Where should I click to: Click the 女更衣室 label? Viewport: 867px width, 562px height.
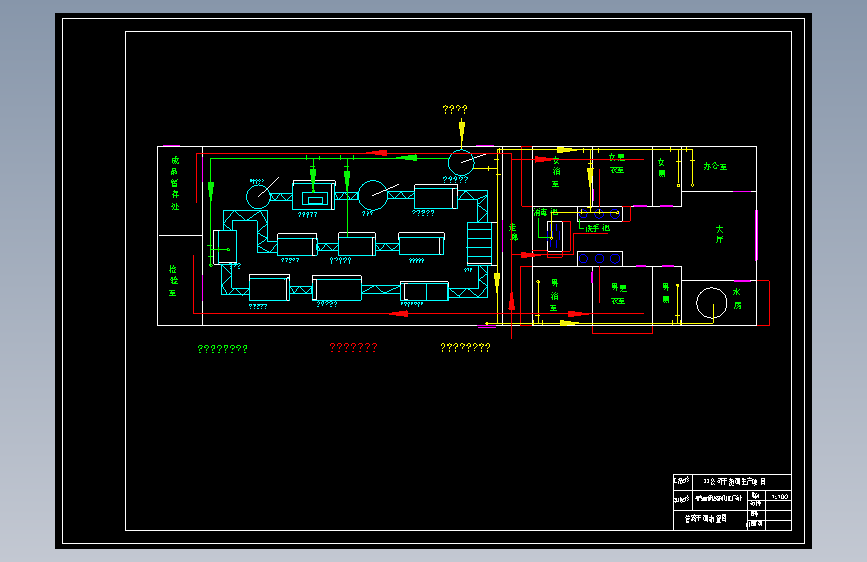coord(617,164)
